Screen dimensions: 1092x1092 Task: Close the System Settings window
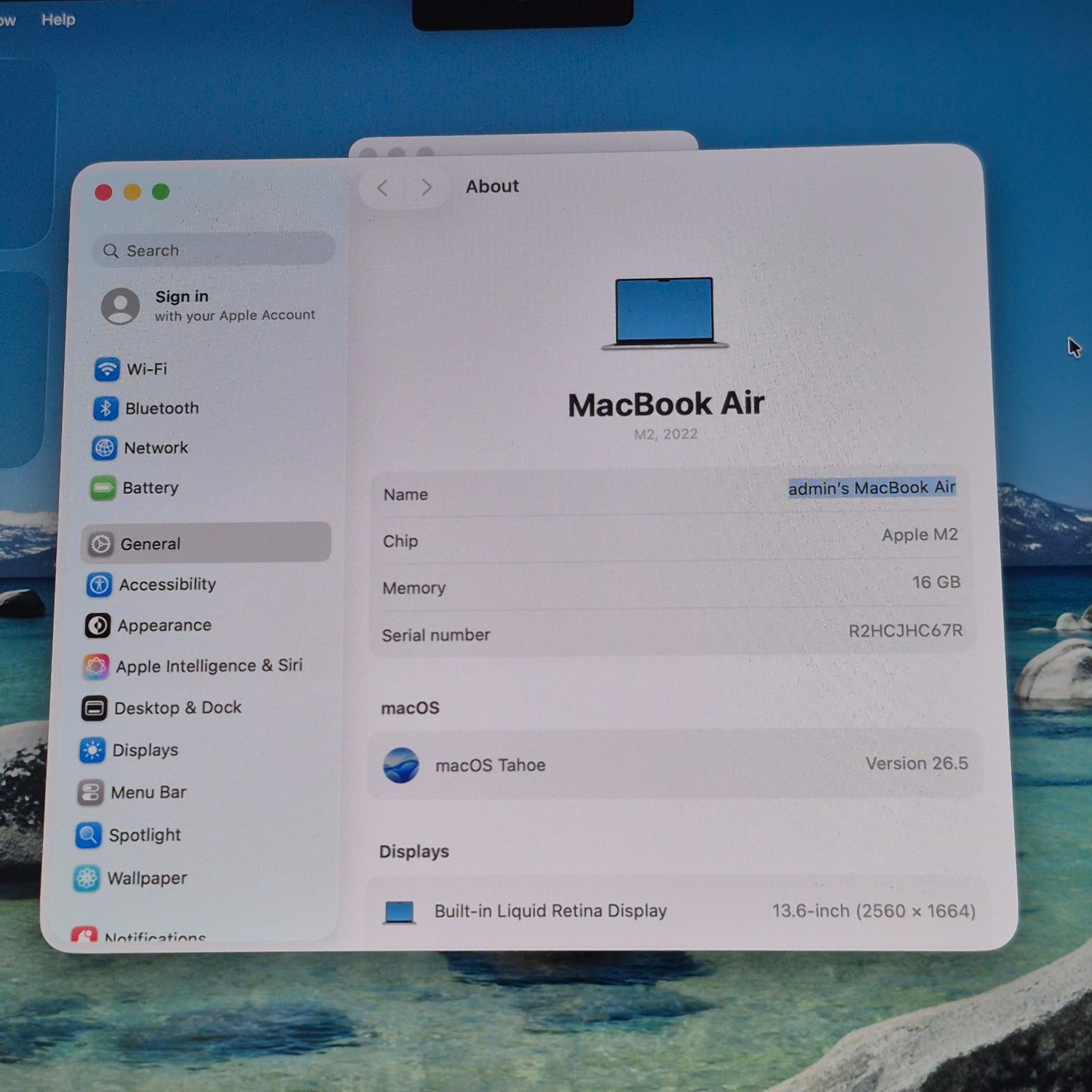(103, 192)
